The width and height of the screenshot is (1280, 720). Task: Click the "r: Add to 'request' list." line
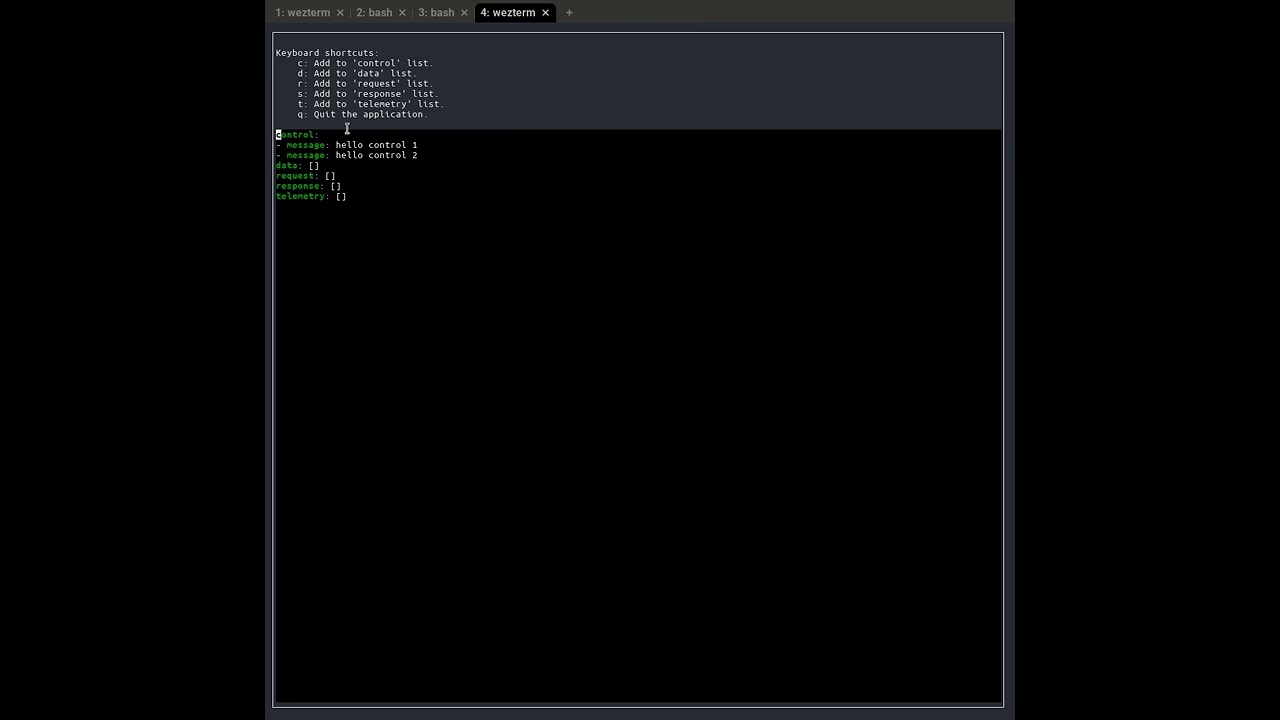click(x=365, y=84)
